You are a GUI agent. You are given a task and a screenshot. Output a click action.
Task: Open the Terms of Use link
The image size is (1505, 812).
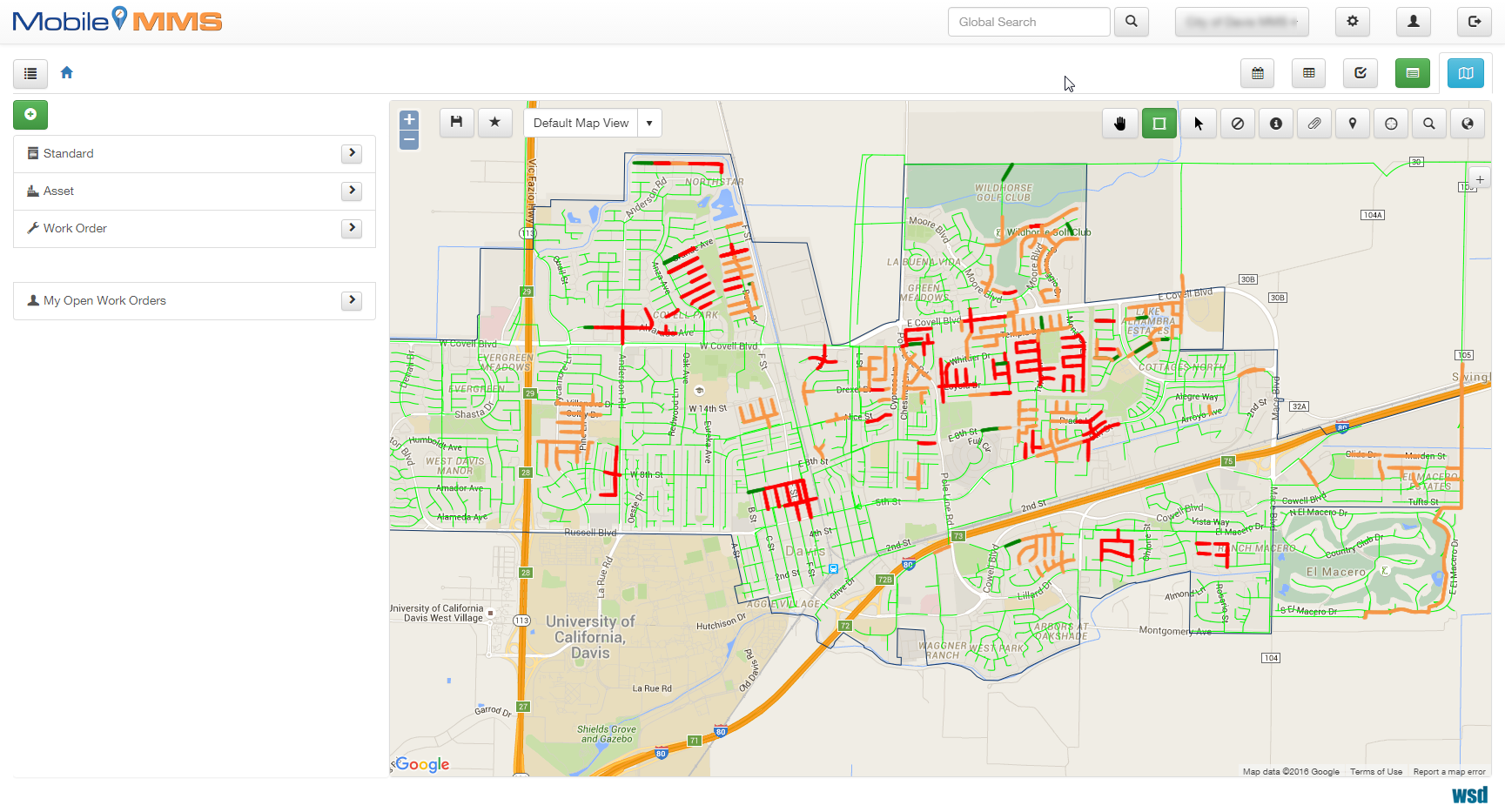[1376, 772]
